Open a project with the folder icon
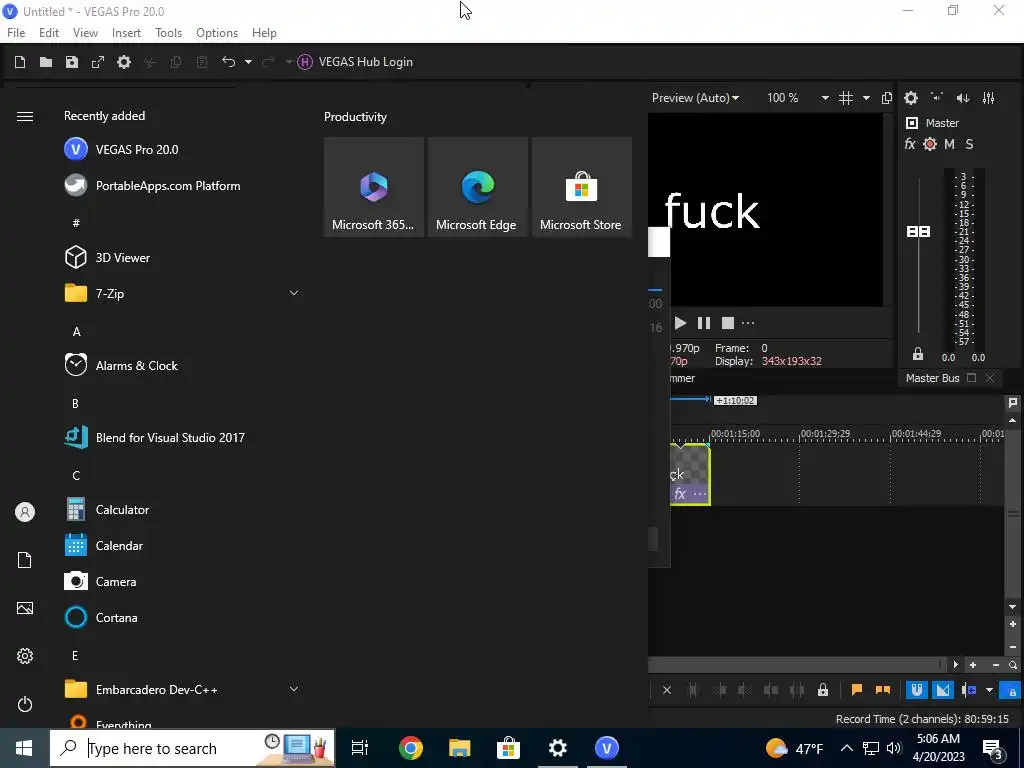The width and height of the screenshot is (1024, 768). pos(46,62)
